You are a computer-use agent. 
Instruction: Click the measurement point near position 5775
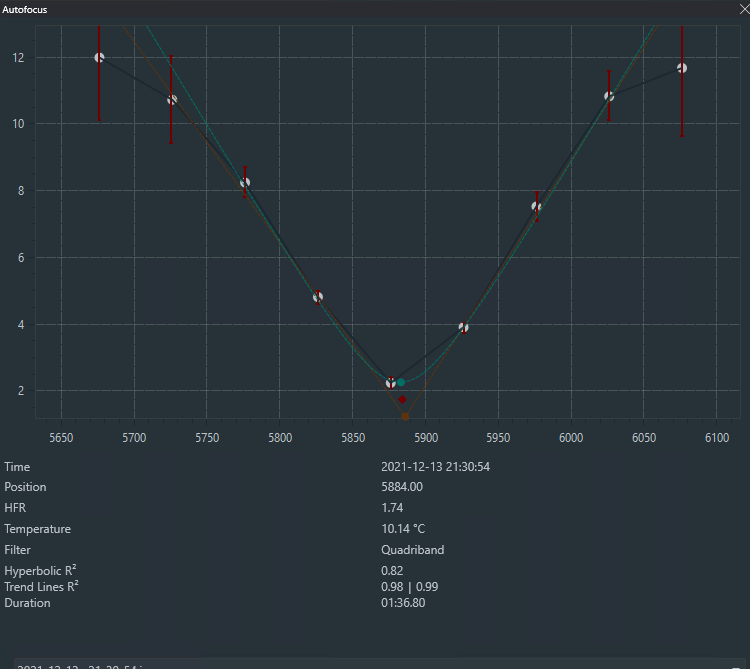pos(245,183)
